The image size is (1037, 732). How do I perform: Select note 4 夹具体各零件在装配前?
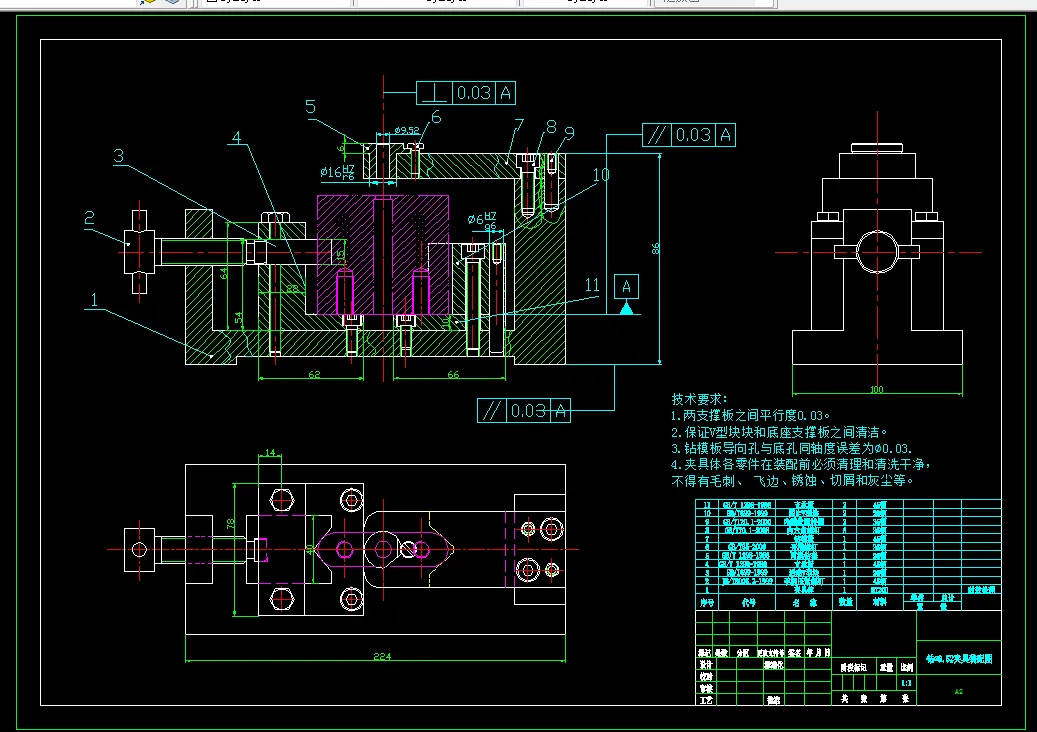(x=801, y=464)
